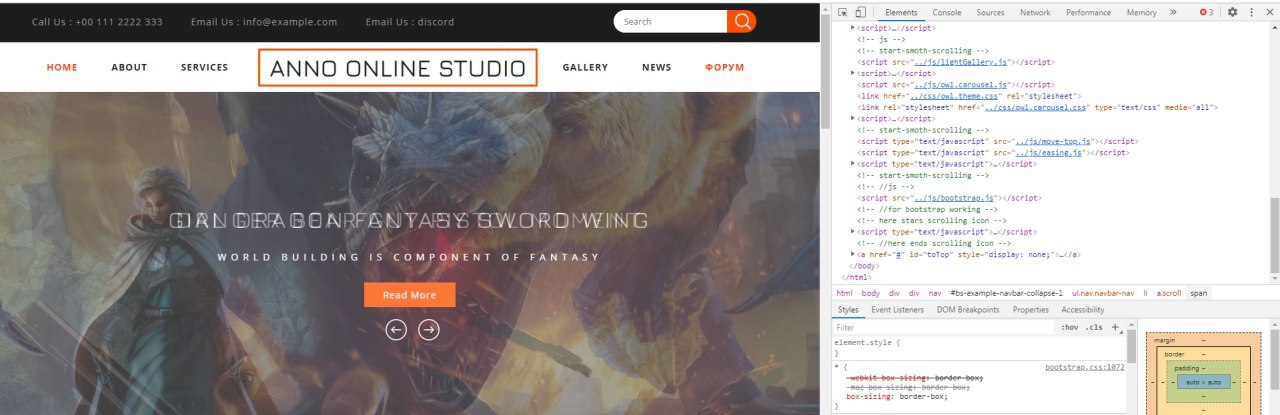Expand the collapsed script node below lightGallery.js
This screenshot has width=1280, height=415.
pyautogui.click(x=853, y=73)
